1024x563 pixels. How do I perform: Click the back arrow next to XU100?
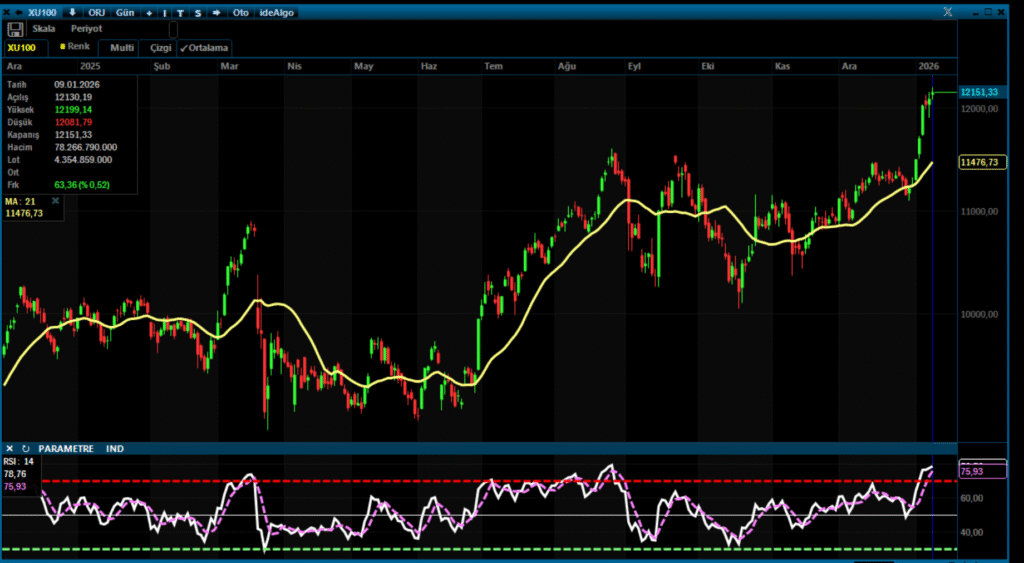click(x=18, y=12)
